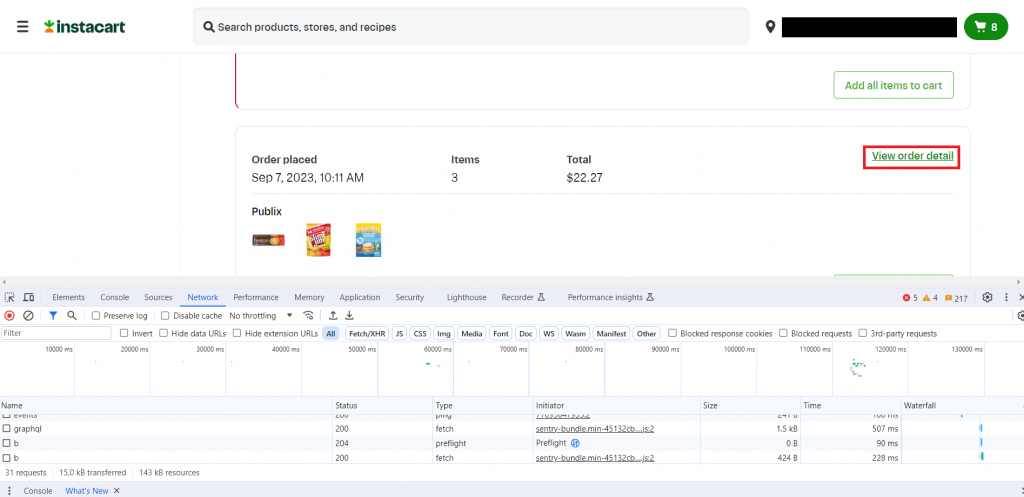The height and width of the screenshot is (497, 1024).
Task: Toggle the device toolbar icon
Action: (x=29, y=297)
